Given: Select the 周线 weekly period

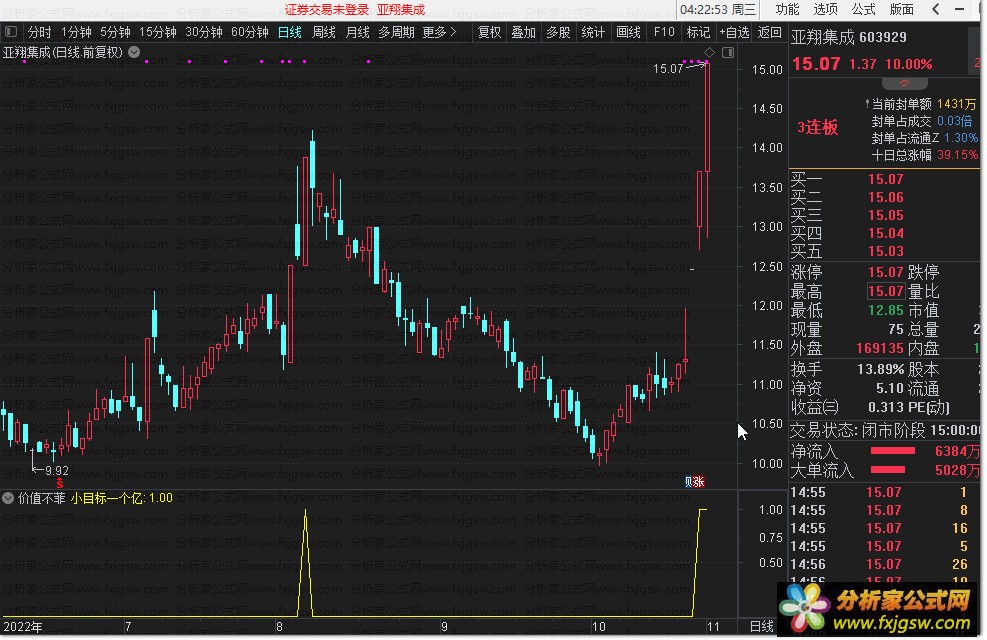Looking at the screenshot, I should pos(324,32).
